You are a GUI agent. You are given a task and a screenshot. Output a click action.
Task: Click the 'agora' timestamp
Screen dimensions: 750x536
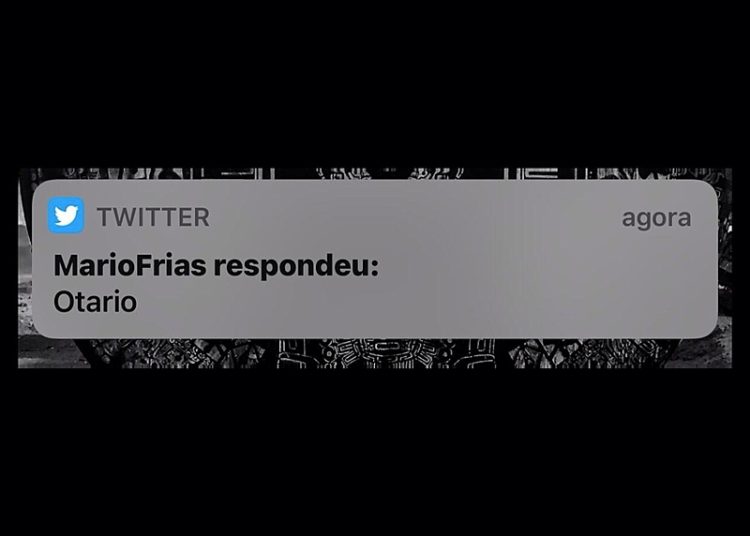656,219
